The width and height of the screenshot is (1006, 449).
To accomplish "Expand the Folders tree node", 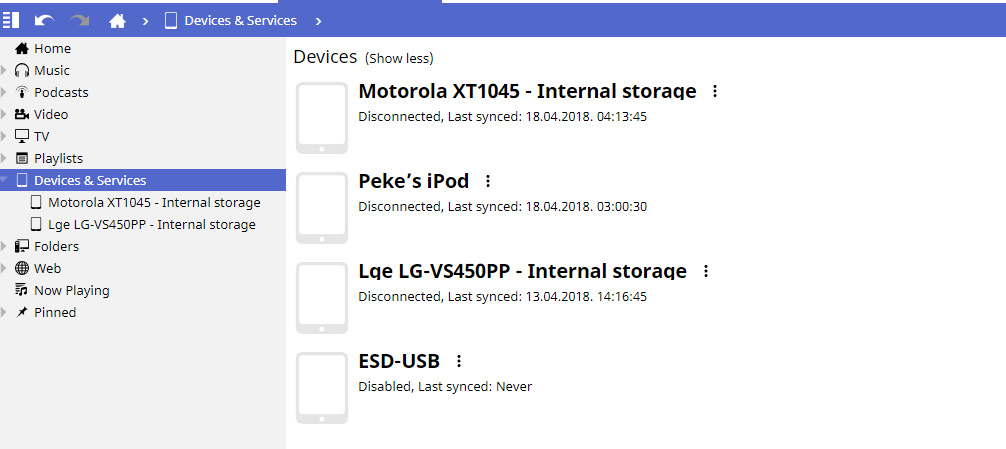I will coord(4,246).
